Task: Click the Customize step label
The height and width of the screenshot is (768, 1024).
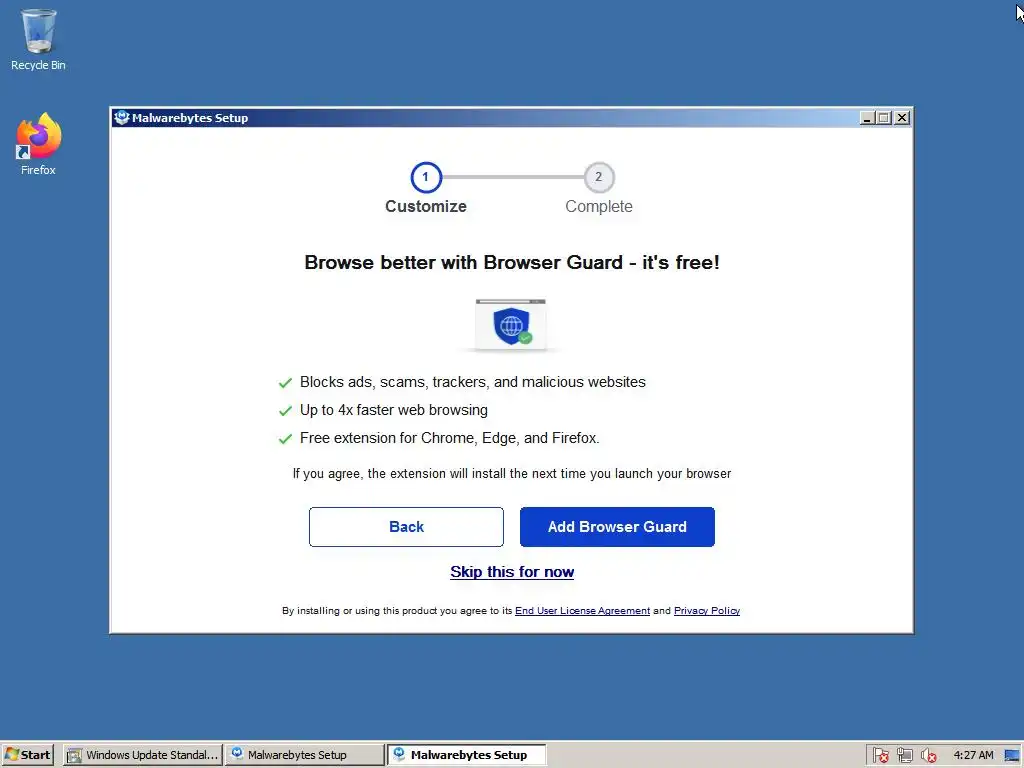Action: (x=426, y=206)
